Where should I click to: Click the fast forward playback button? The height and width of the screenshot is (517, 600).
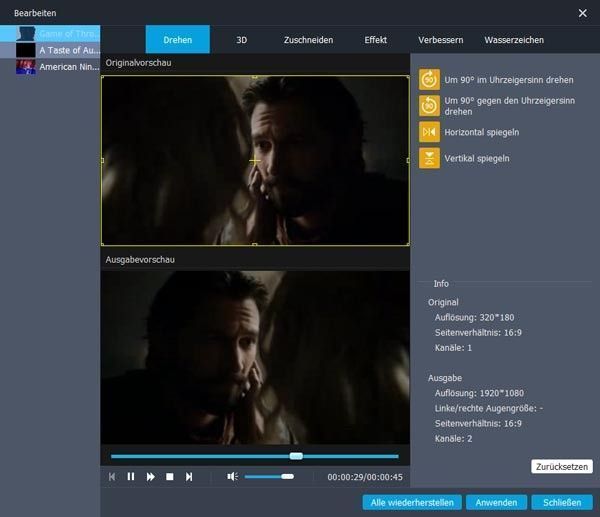click(x=150, y=476)
